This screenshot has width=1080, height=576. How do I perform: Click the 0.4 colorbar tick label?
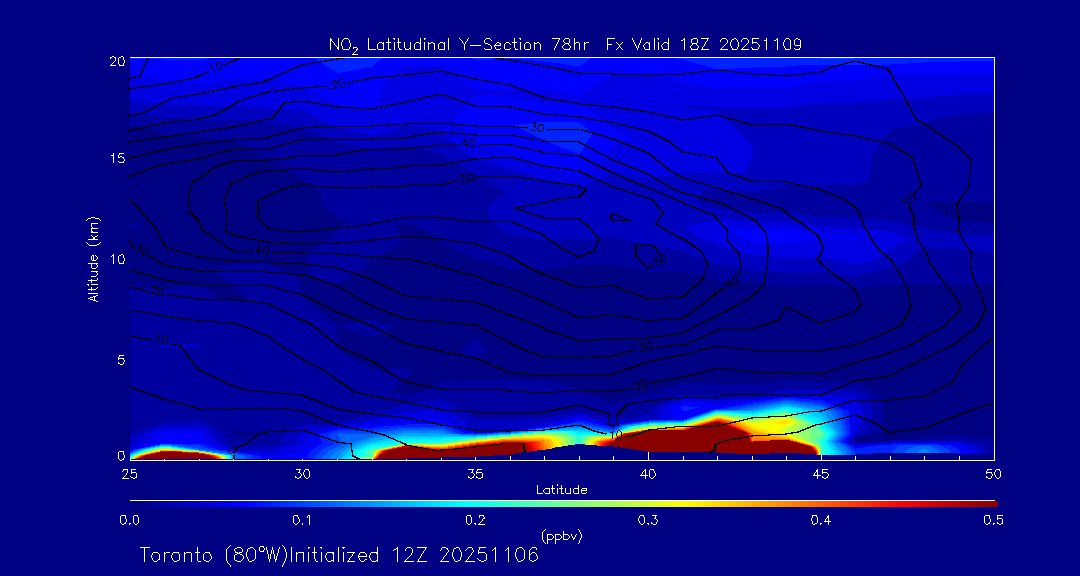point(821,520)
